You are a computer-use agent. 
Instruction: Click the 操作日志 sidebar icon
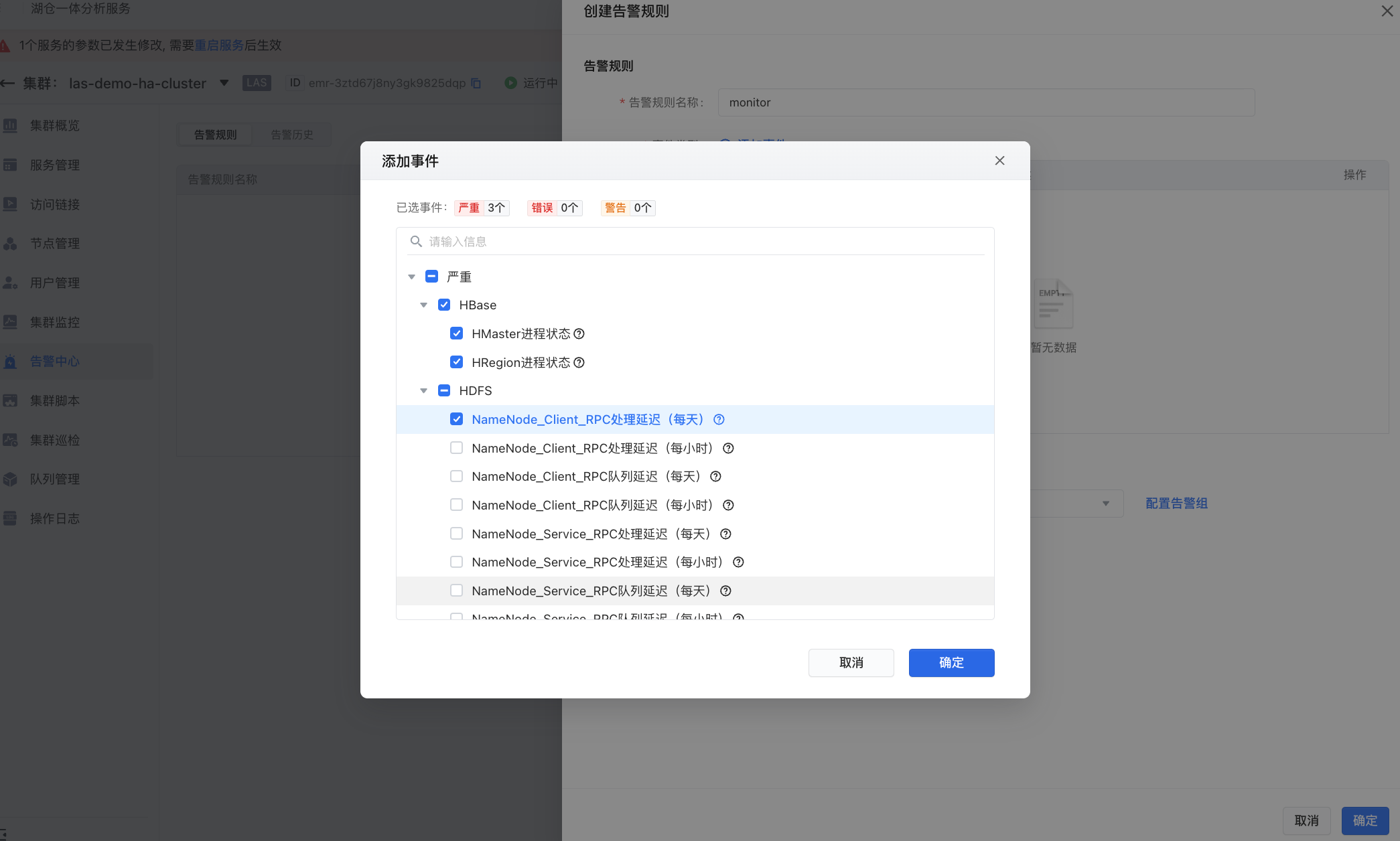point(10,518)
